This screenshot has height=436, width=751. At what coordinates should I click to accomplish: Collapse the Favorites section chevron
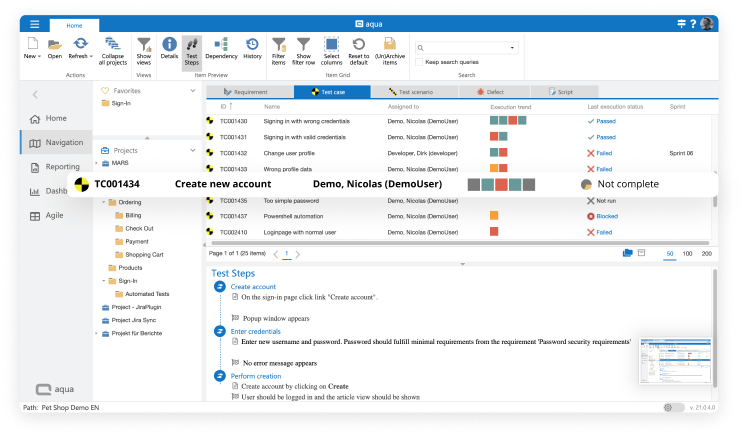pos(193,91)
